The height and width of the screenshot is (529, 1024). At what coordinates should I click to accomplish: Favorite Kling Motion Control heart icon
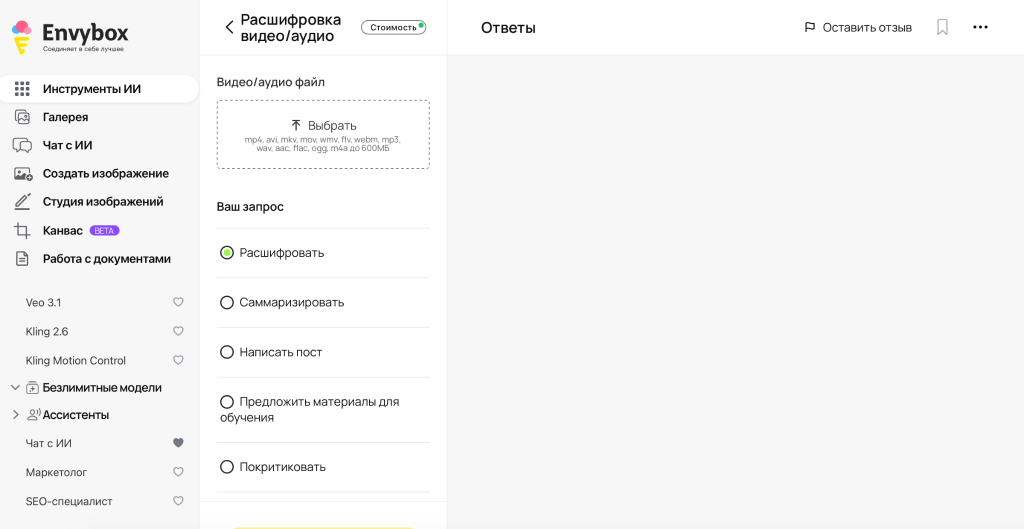(x=178, y=360)
